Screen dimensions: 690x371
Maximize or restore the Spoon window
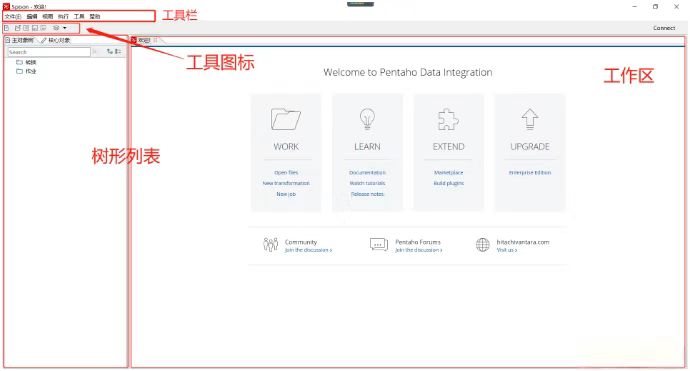(656, 7)
